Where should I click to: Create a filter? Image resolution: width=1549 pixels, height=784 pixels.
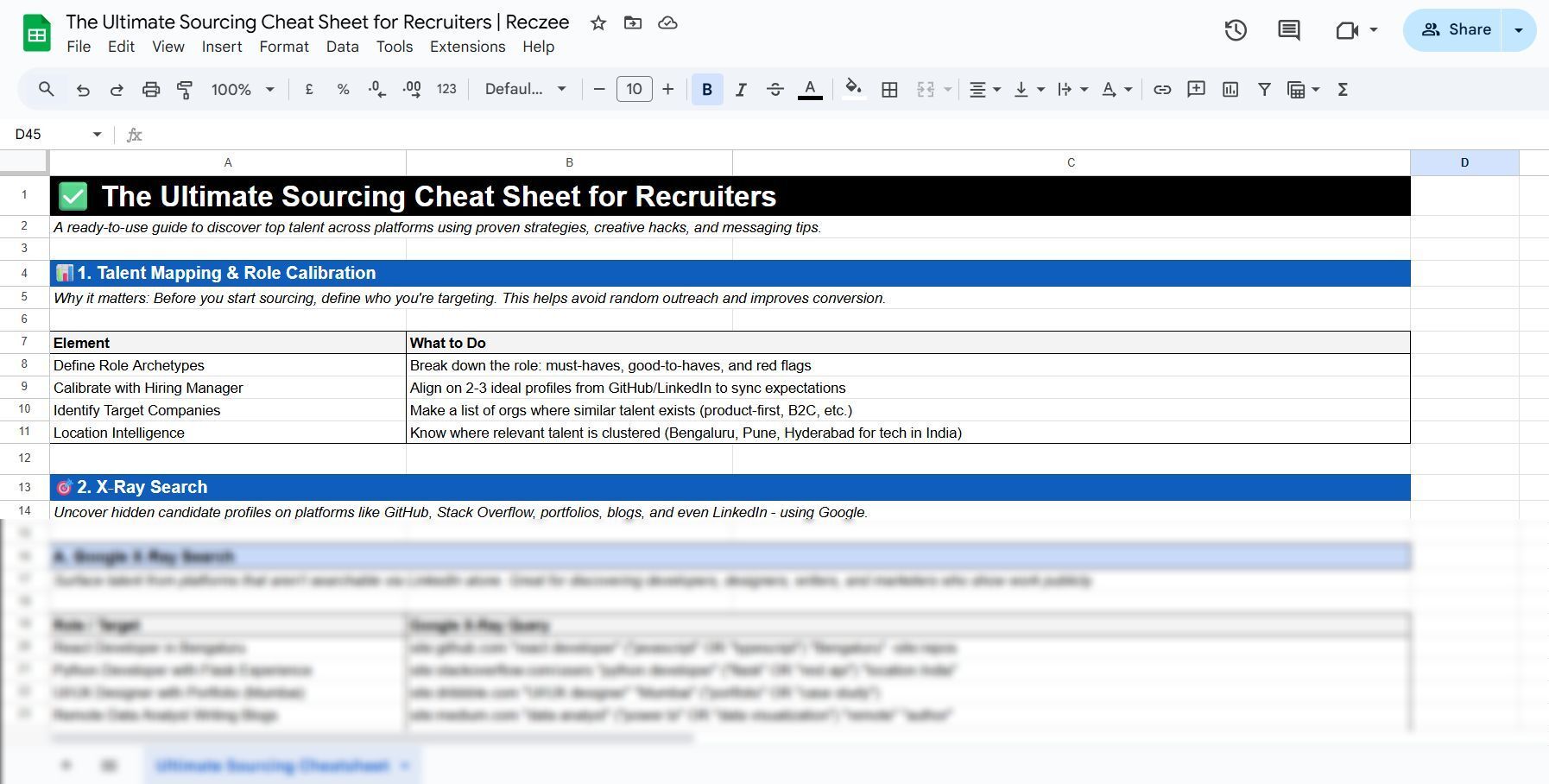click(1264, 89)
